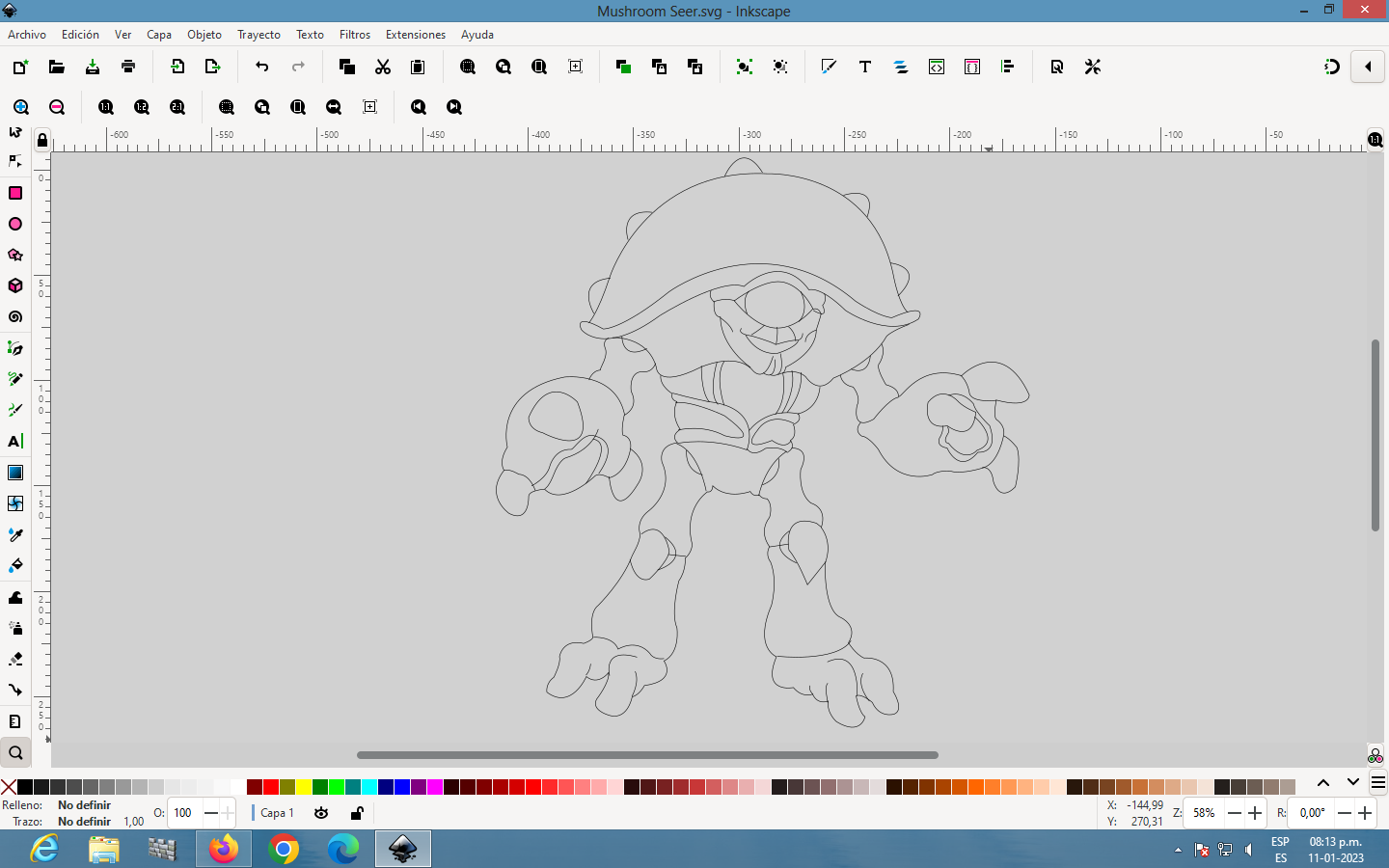The height and width of the screenshot is (868, 1389).
Task: Zoom out with the pink minus magnifier
Action: pos(57,107)
